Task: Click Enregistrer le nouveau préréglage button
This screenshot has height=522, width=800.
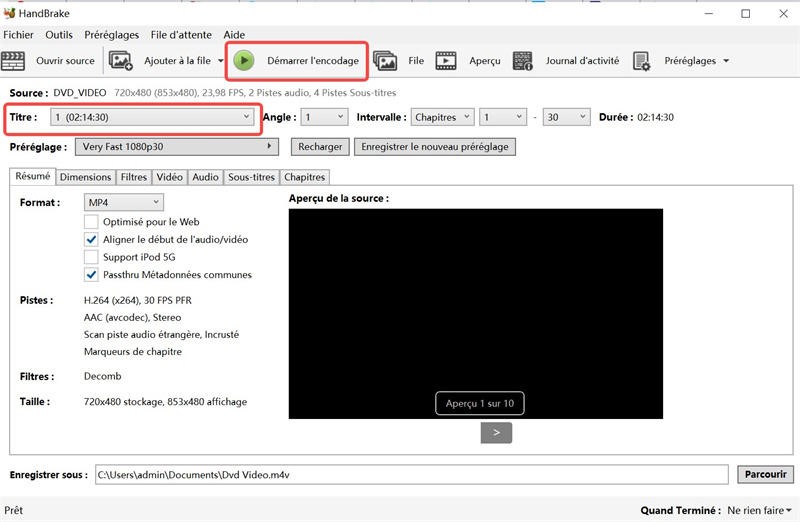Action: [x=435, y=146]
